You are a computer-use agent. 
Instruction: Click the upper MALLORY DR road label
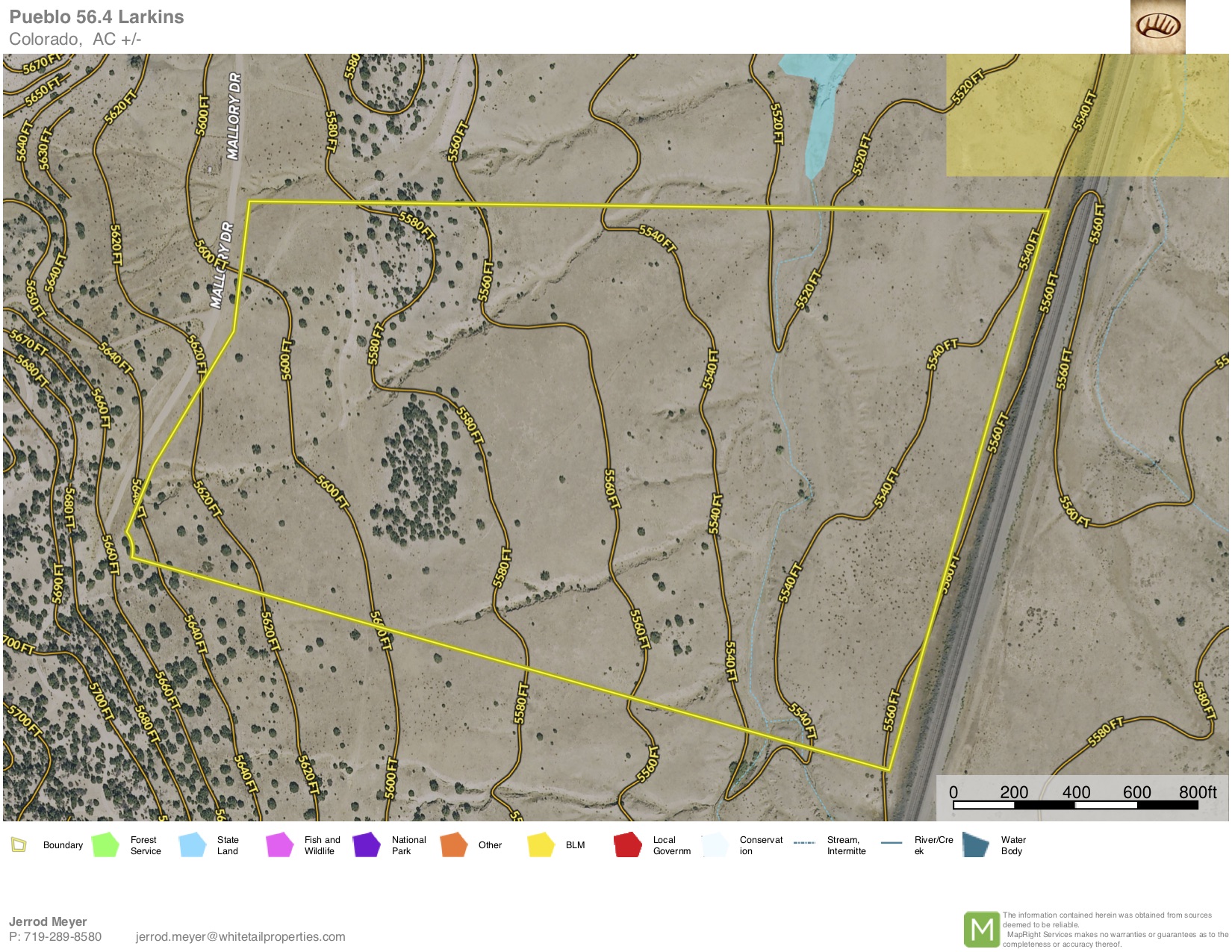[x=234, y=116]
